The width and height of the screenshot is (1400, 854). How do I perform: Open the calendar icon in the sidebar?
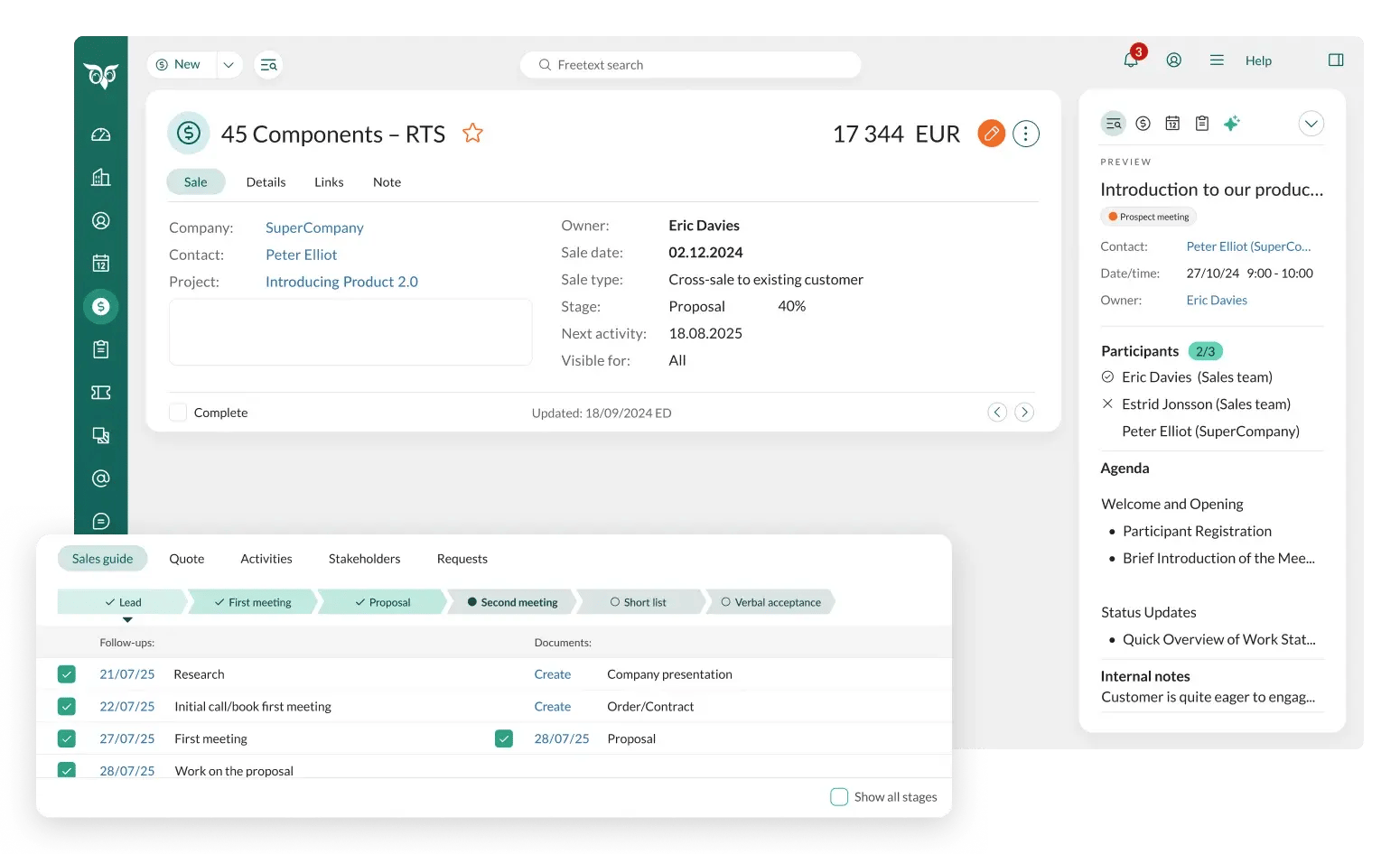pyautogui.click(x=101, y=263)
